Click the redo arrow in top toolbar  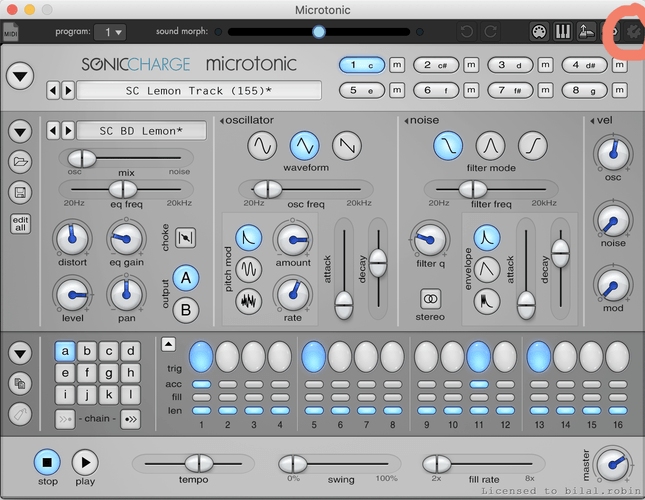click(491, 32)
